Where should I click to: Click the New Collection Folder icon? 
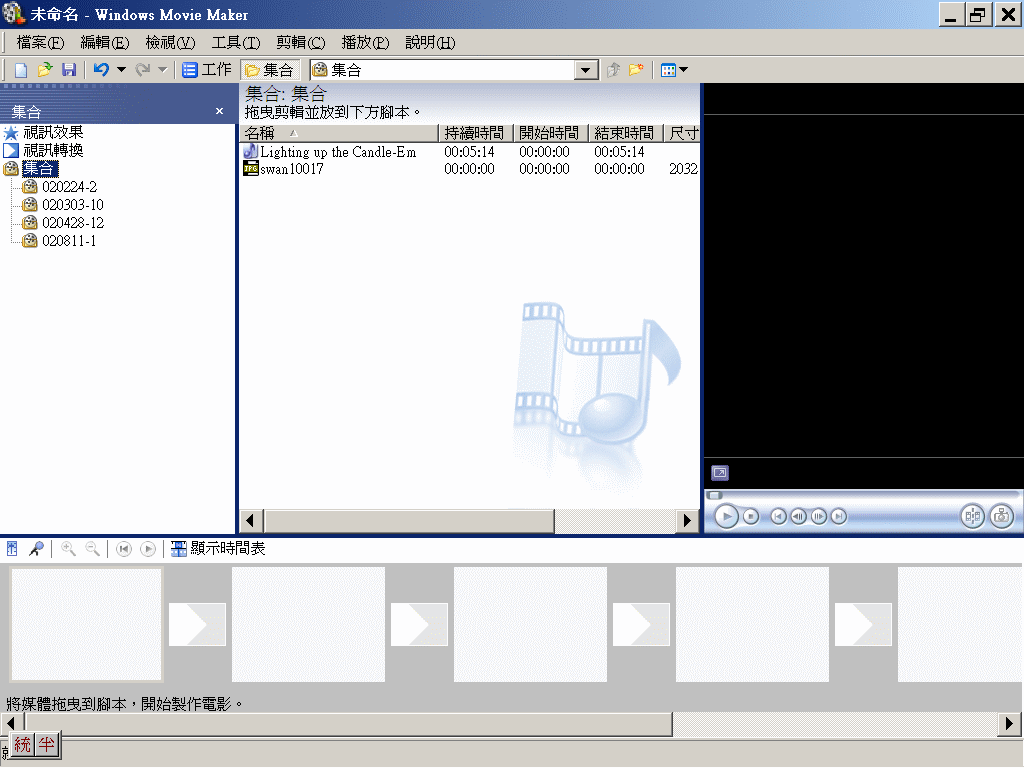click(636, 70)
